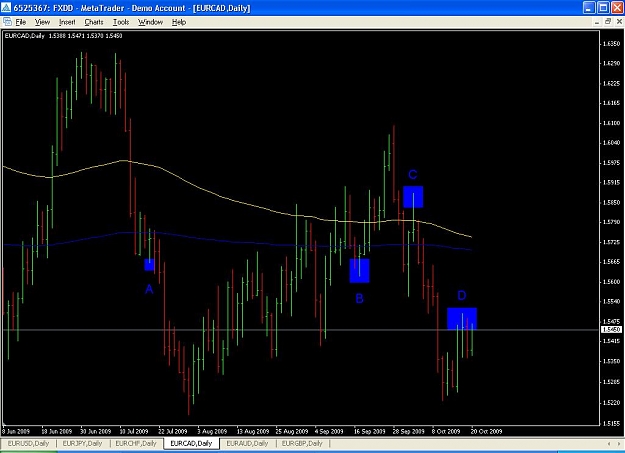Click the 4 Sep 2009 date label

point(329,431)
